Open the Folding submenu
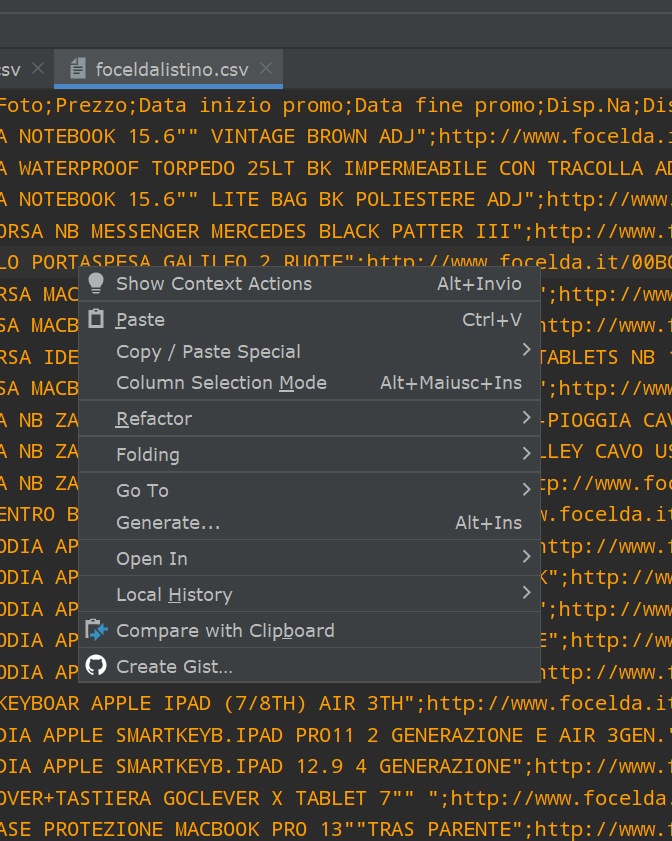The height and width of the screenshot is (841, 672). pyautogui.click(x=309, y=454)
